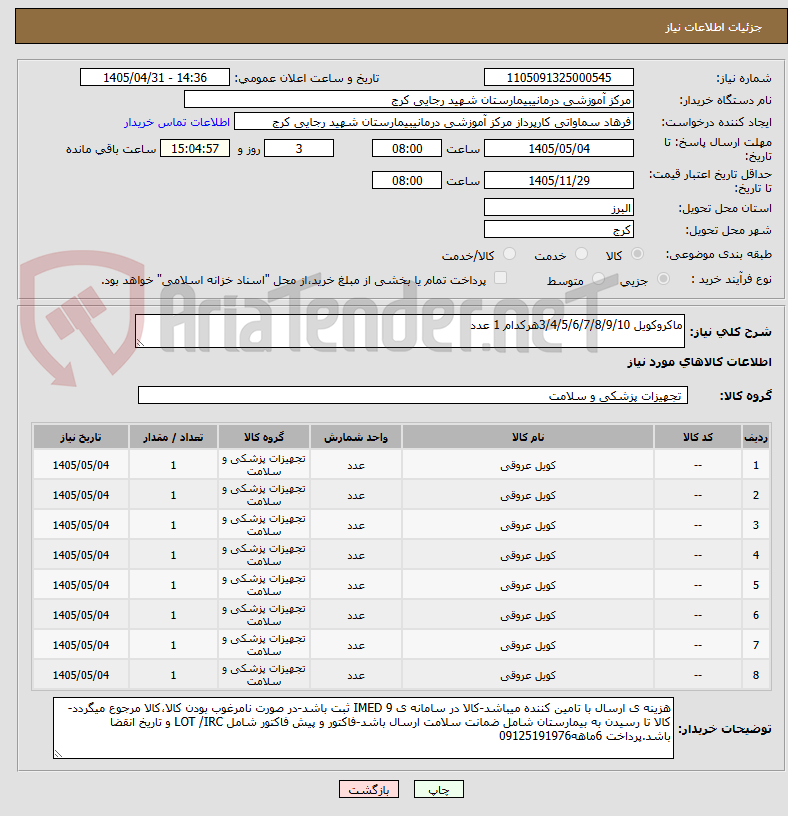Image resolution: width=788 pixels, height=816 pixels.
Task: Click the buyer organization name field
Action: 409,99
